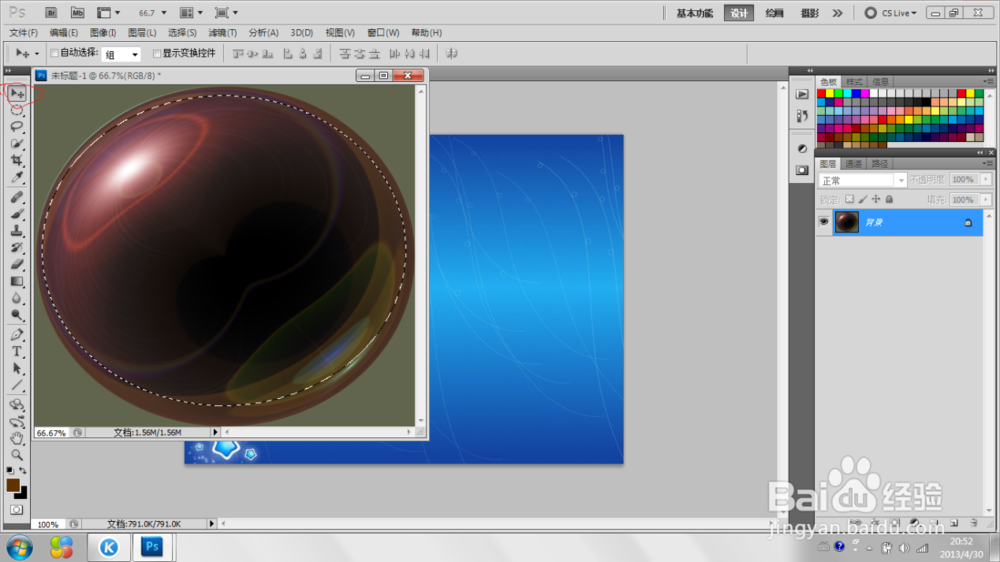This screenshot has width=1000, height=562.
Task: Select the Crop tool
Action: pos(17,160)
